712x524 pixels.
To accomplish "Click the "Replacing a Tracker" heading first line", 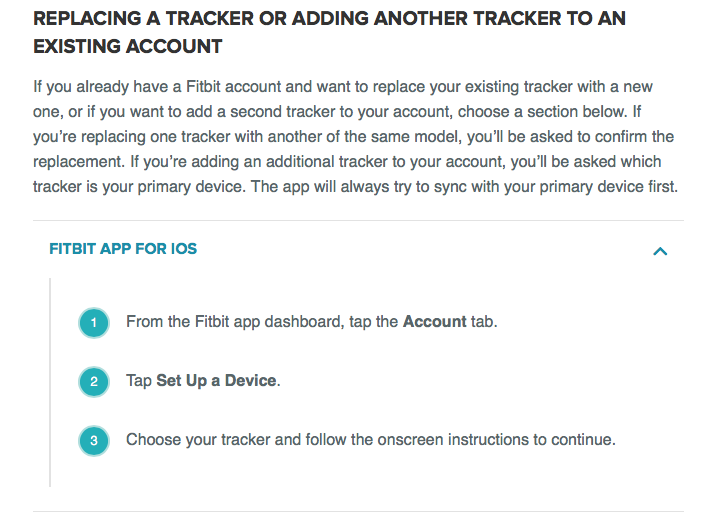I will [329, 19].
